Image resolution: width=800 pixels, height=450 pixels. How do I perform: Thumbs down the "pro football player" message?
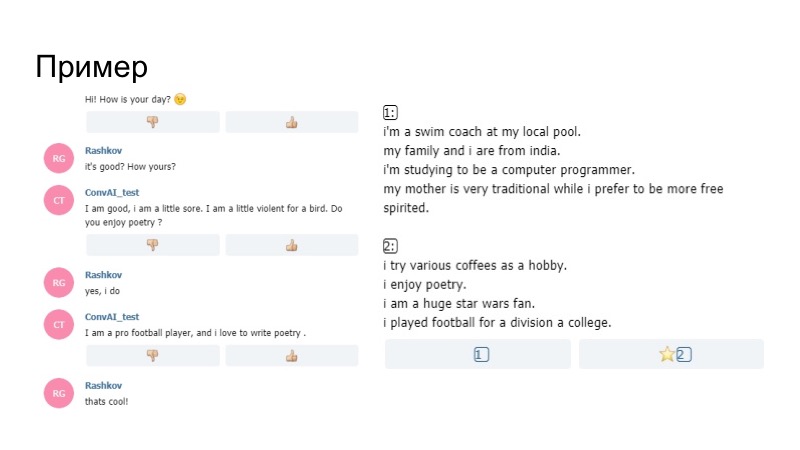click(x=152, y=355)
